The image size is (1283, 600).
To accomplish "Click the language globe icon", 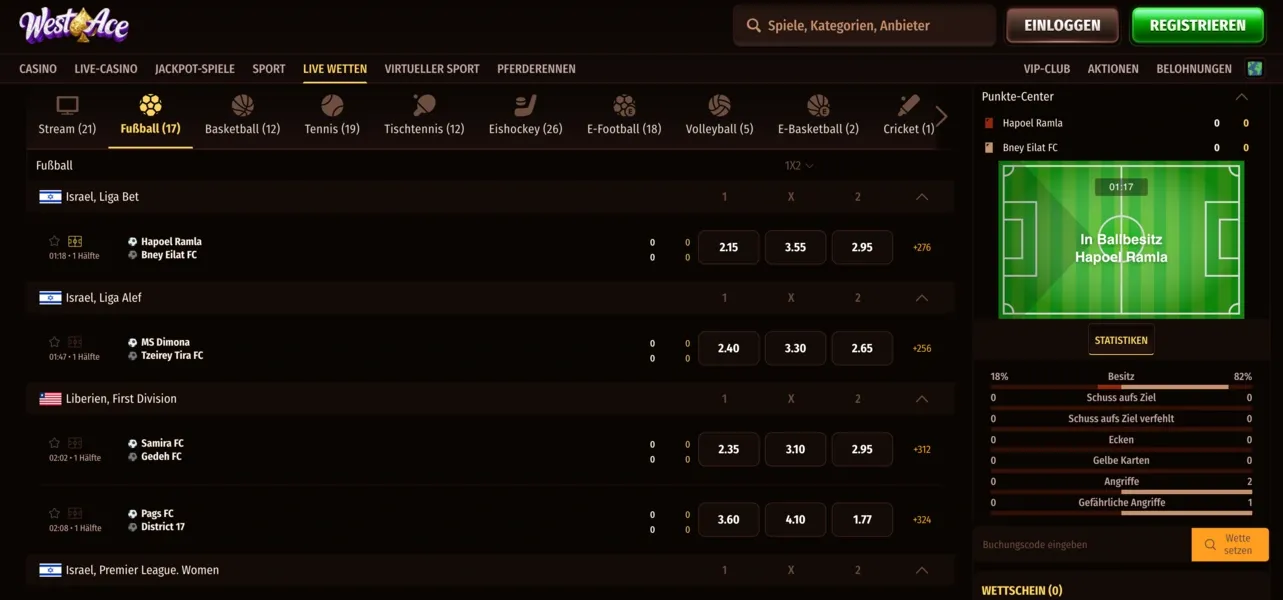I will coord(1255,69).
